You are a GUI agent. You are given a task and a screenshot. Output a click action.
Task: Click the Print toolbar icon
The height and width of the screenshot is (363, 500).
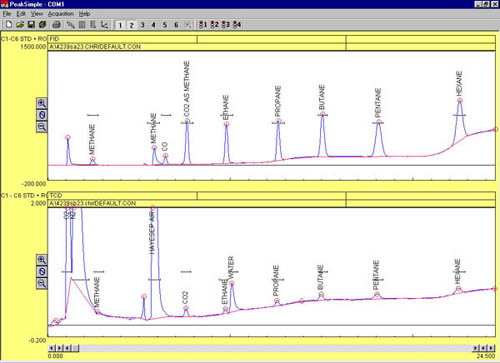click(57, 24)
